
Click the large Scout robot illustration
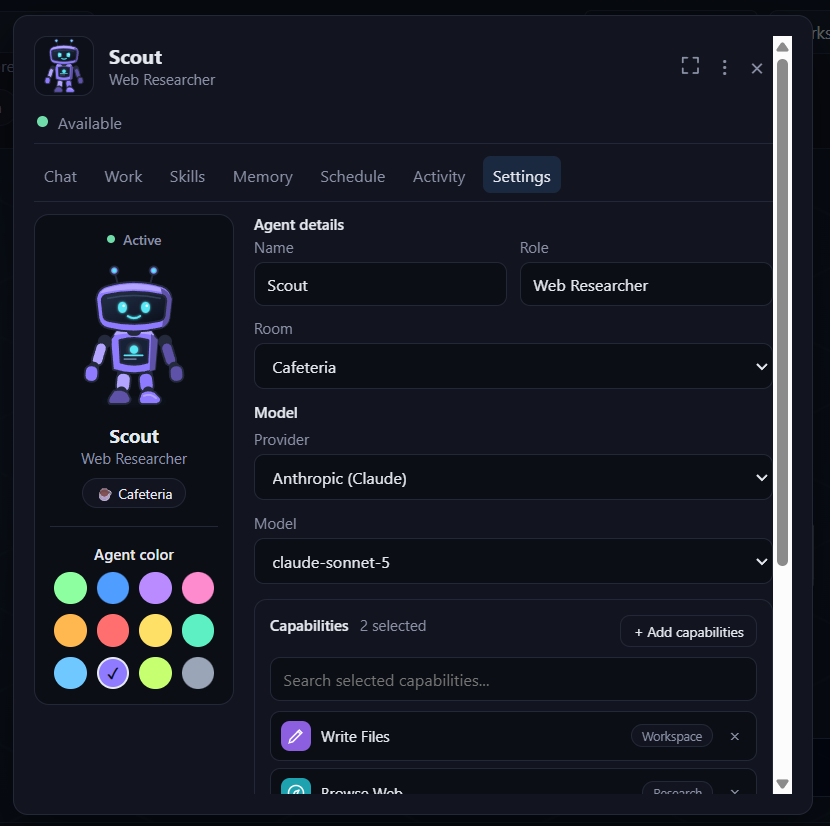pyautogui.click(x=134, y=336)
